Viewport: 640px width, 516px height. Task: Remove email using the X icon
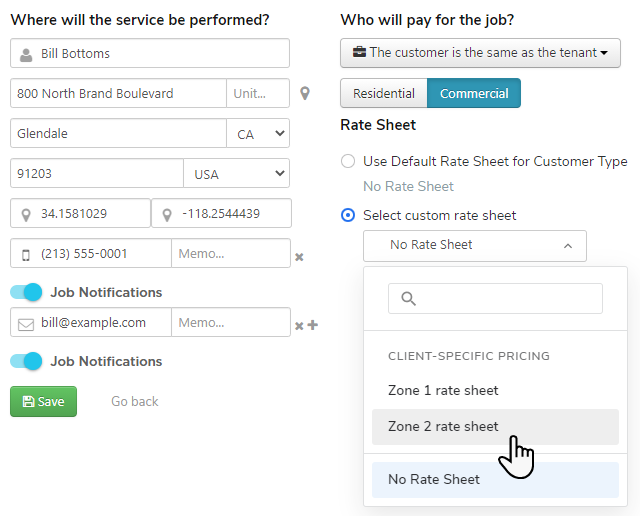click(x=299, y=326)
